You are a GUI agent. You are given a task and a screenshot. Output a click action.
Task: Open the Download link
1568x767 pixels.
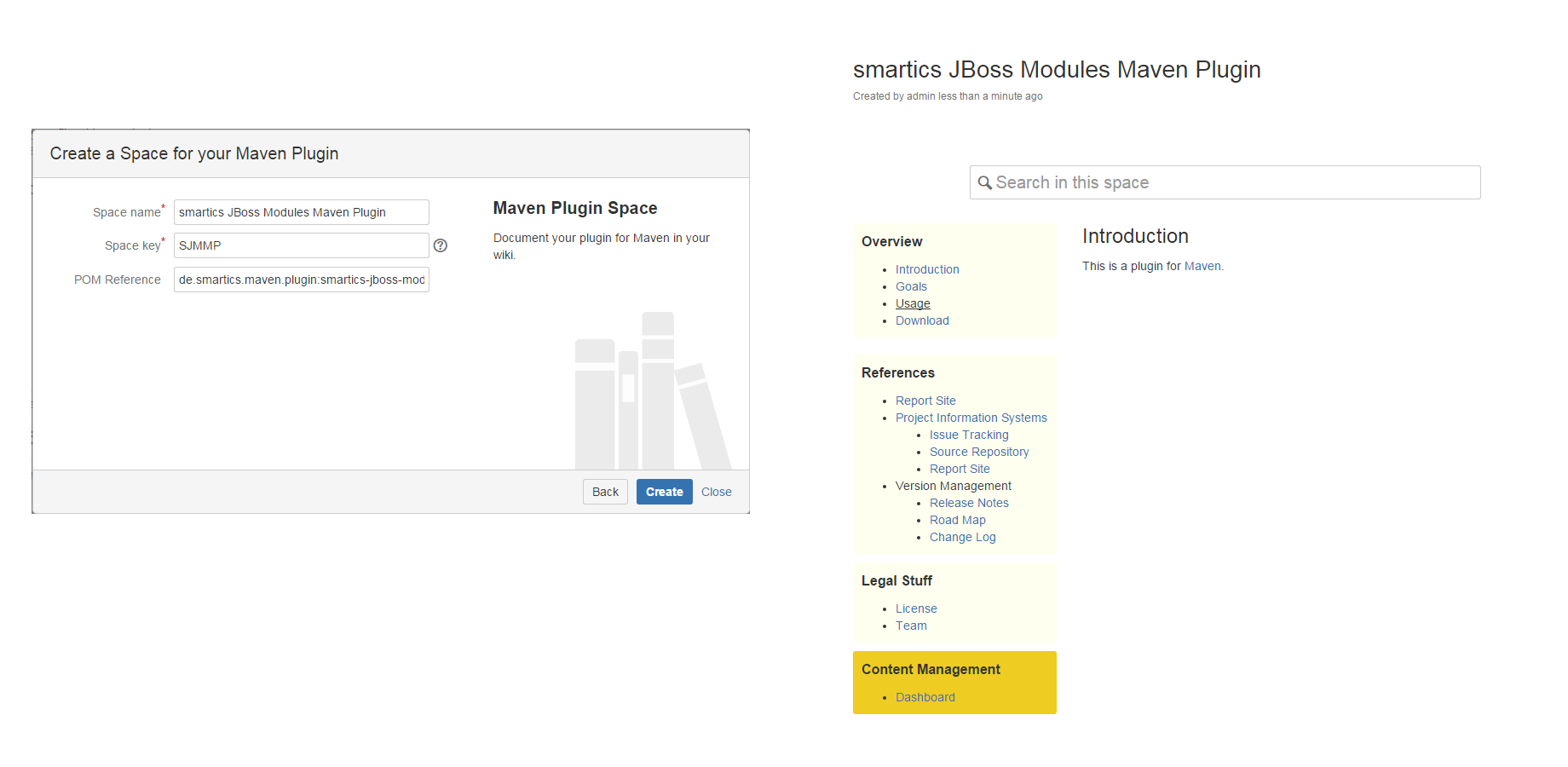(922, 320)
